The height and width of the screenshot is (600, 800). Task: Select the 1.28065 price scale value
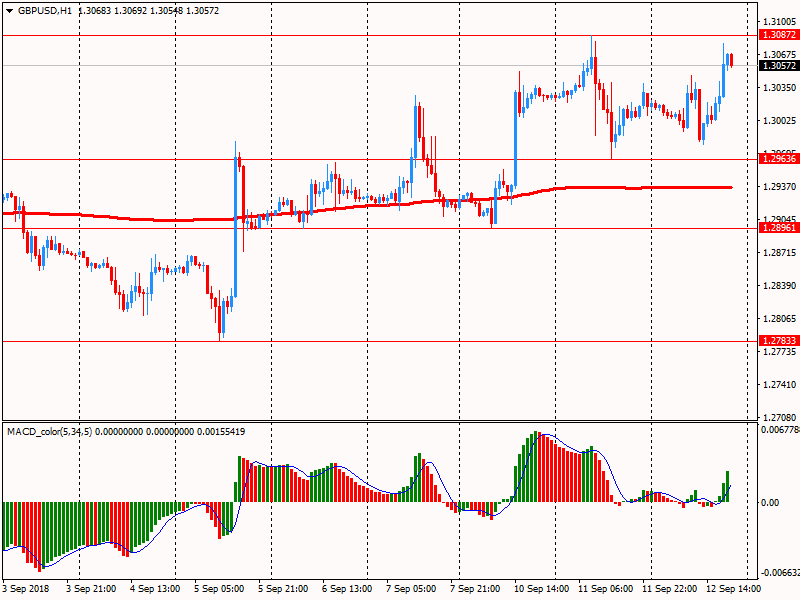(x=779, y=319)
